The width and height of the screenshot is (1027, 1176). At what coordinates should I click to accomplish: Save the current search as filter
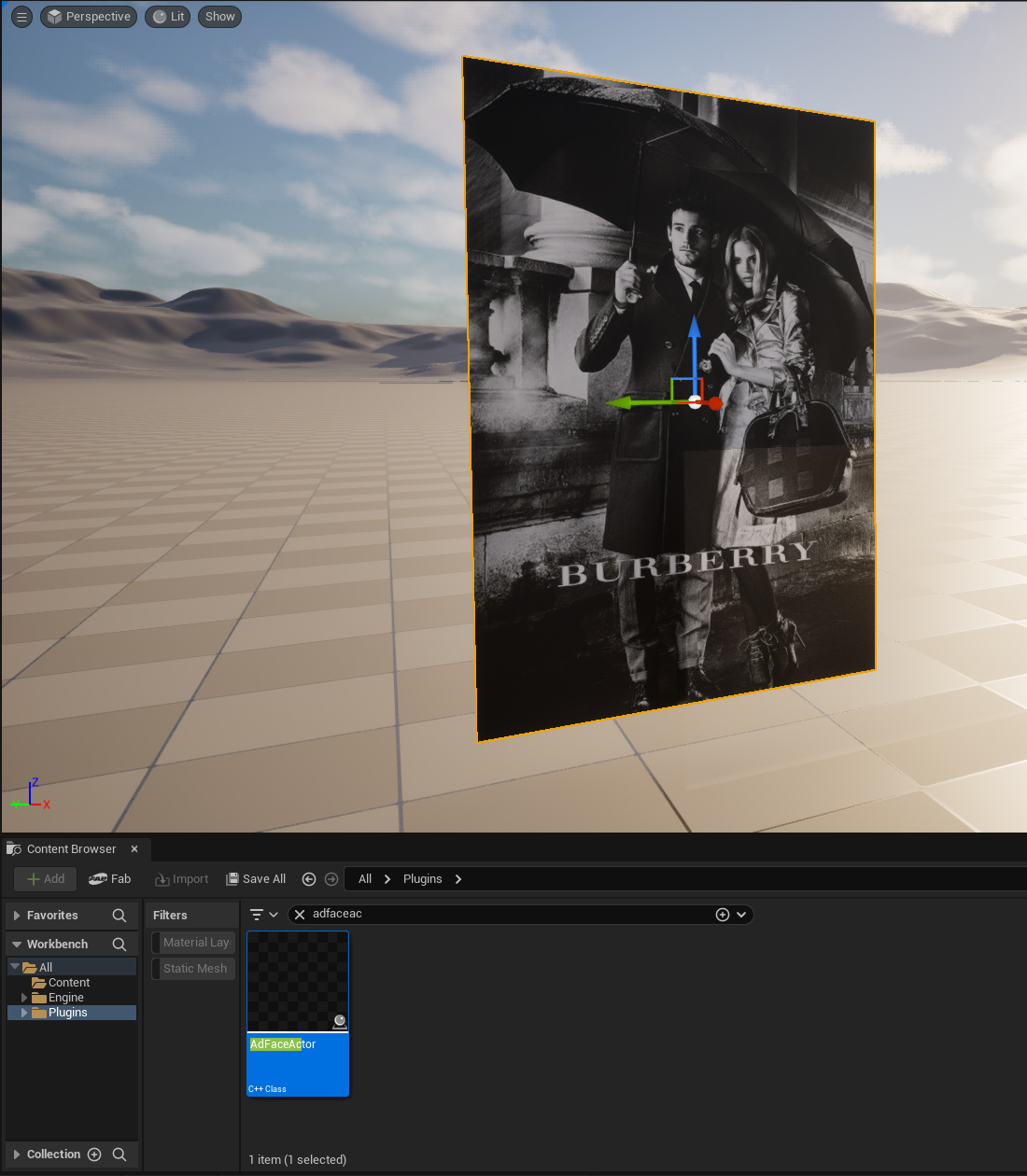point(722,915)
